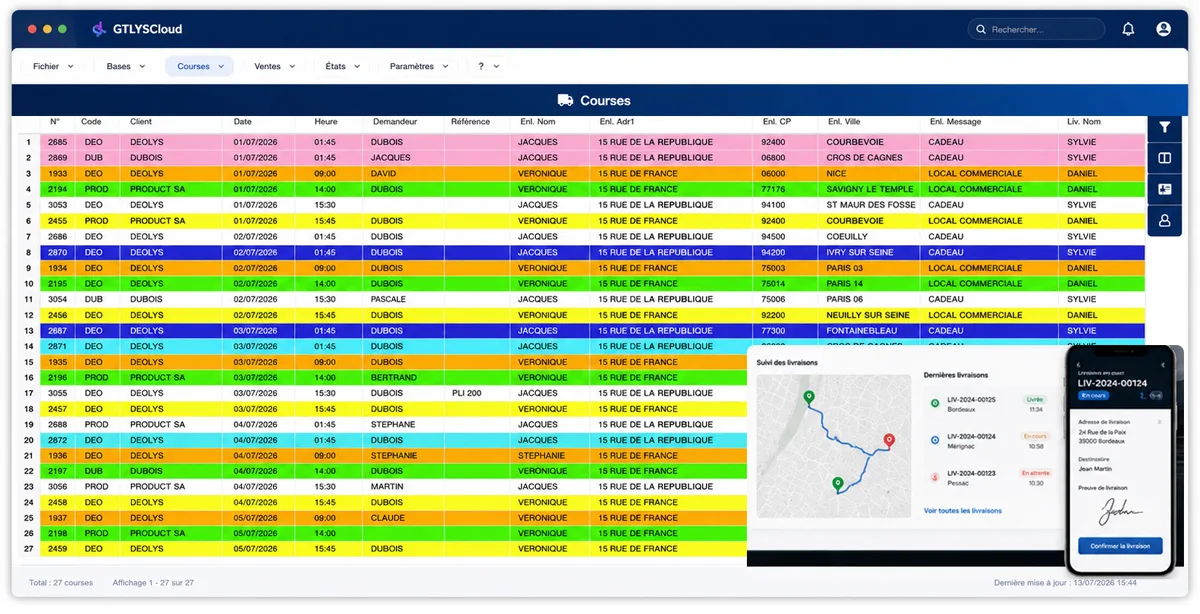Open the Ventes menu
Viewport: 1200px width, 614px height.
[275, 66]
